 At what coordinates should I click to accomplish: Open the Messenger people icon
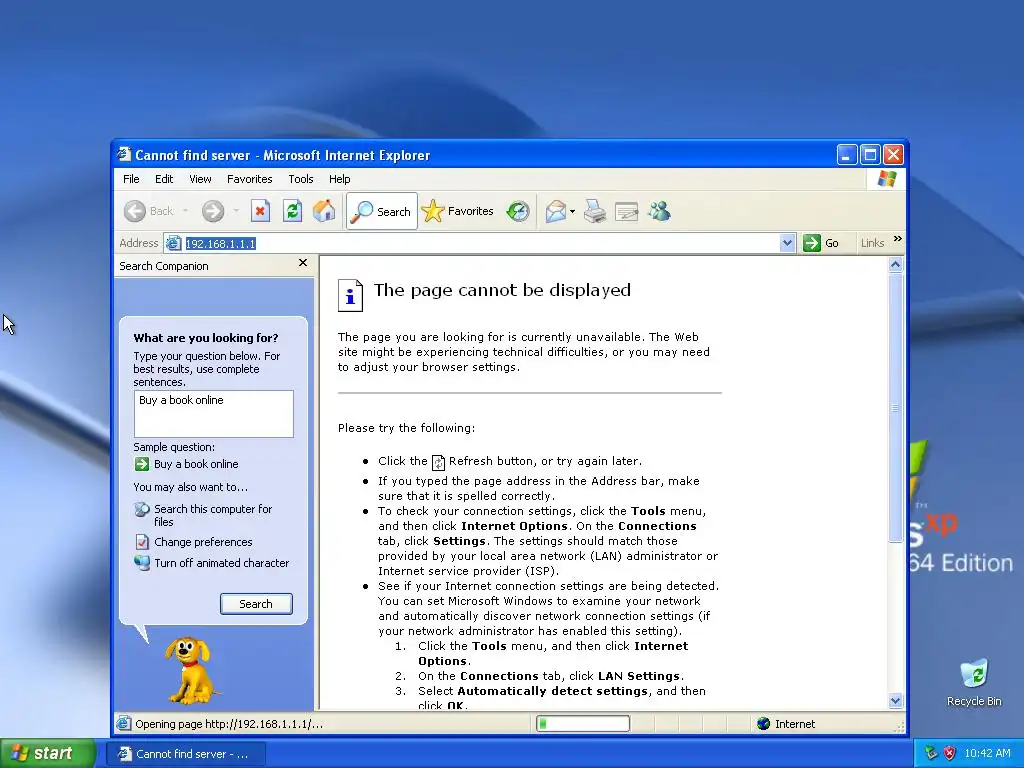coord(660,211)
